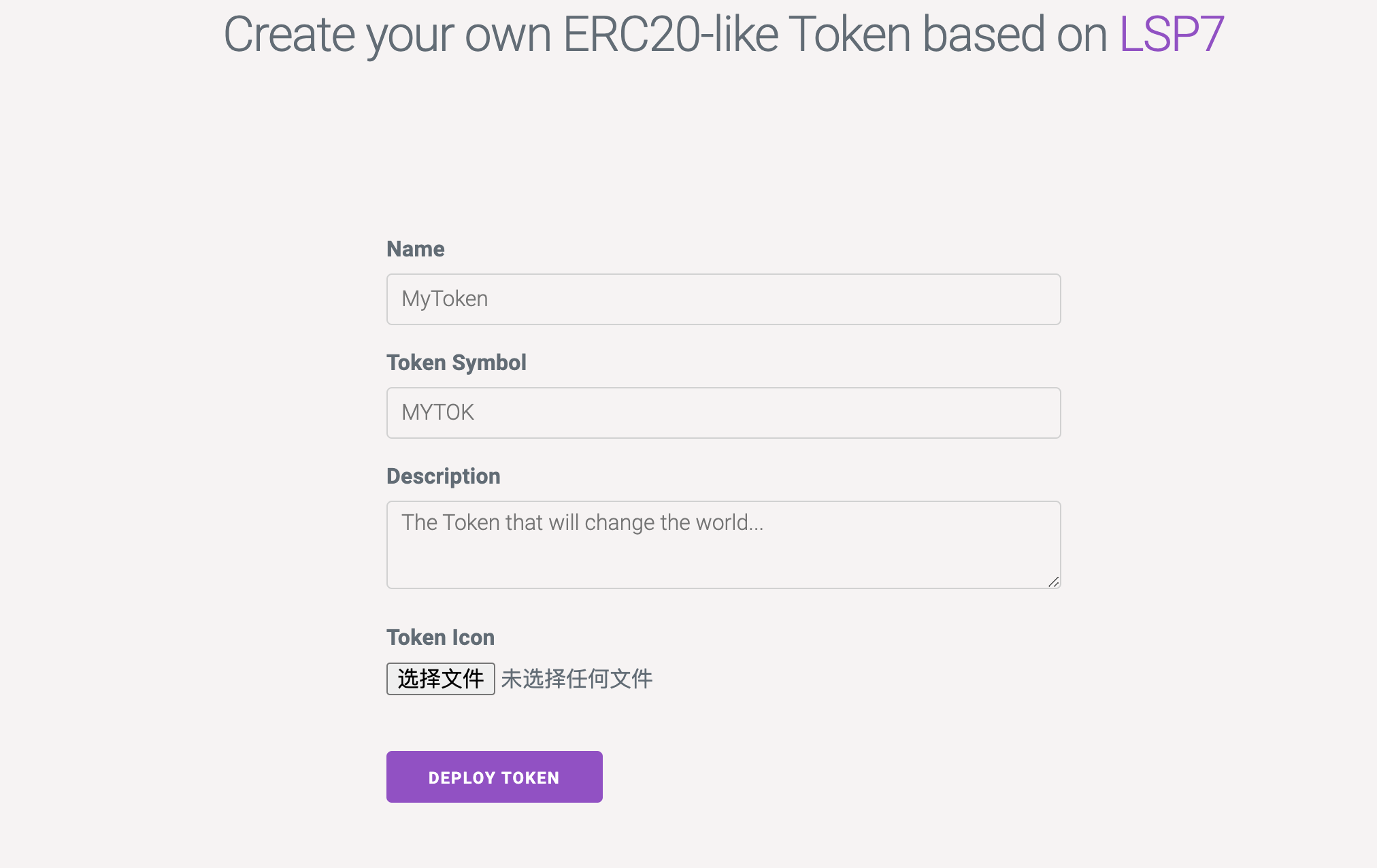Click the Name input field
This screenshot has height=868, width=1377.
click(723, 299)
